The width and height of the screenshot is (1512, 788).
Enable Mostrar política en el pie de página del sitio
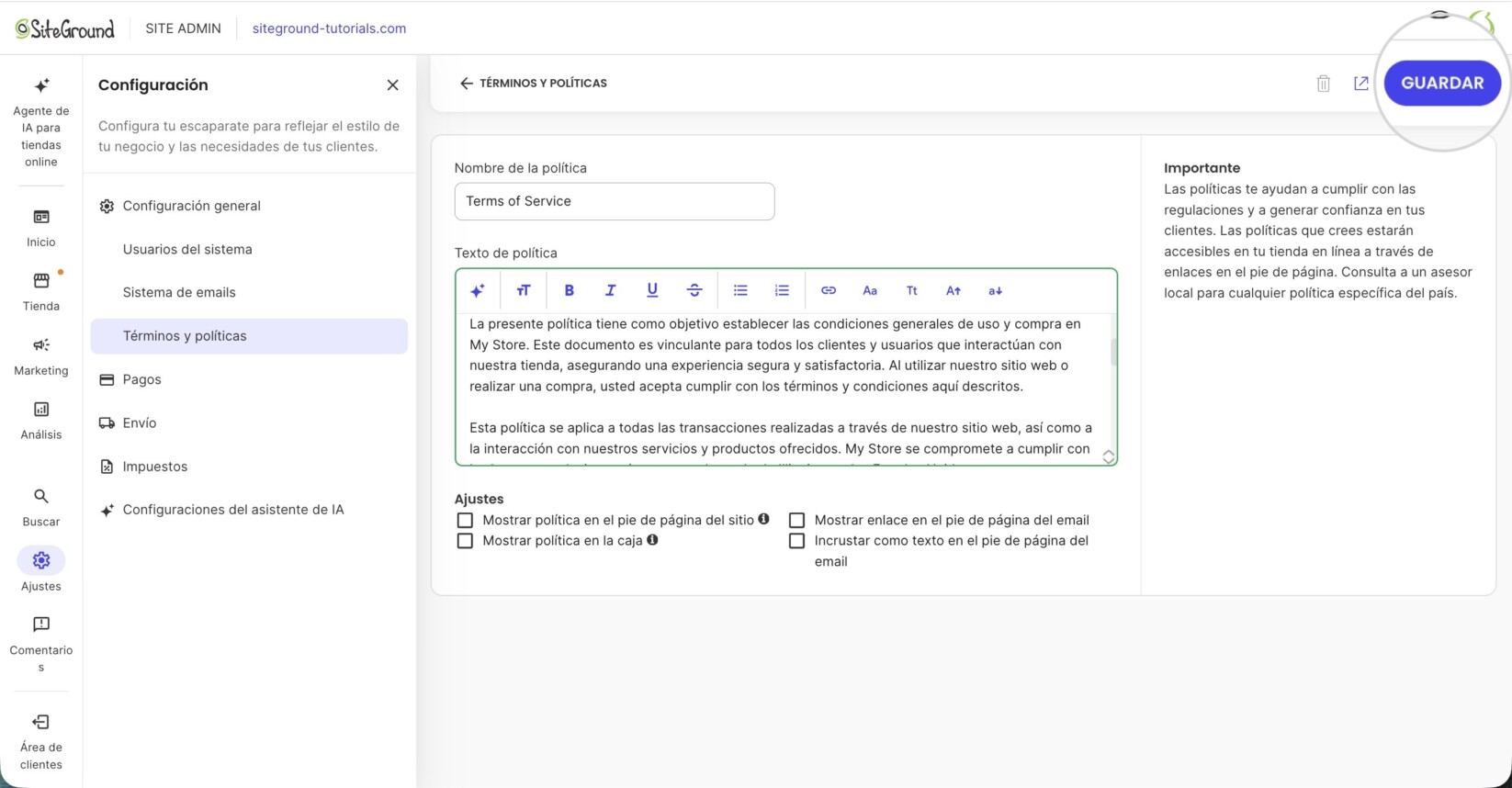tap(465, 520)
